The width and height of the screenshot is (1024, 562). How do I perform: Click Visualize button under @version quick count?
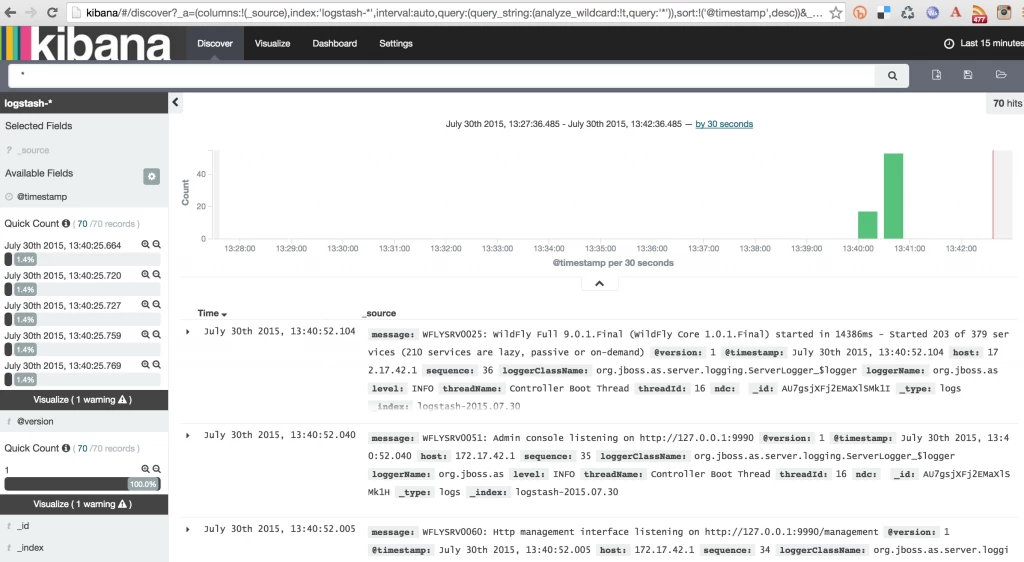(x=84, y=504)
